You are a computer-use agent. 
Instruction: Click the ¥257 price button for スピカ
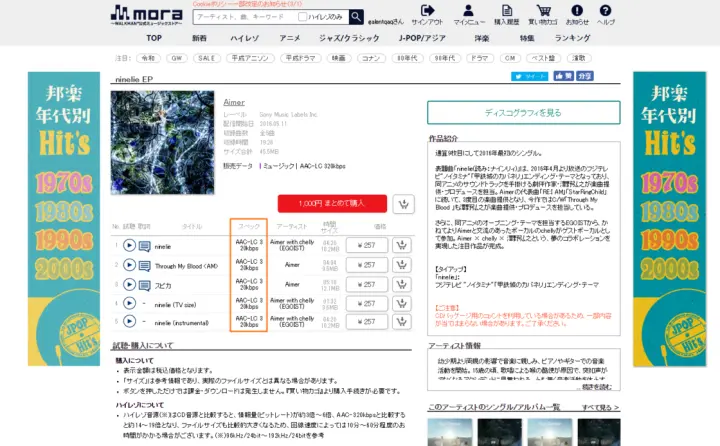(367, 284)
